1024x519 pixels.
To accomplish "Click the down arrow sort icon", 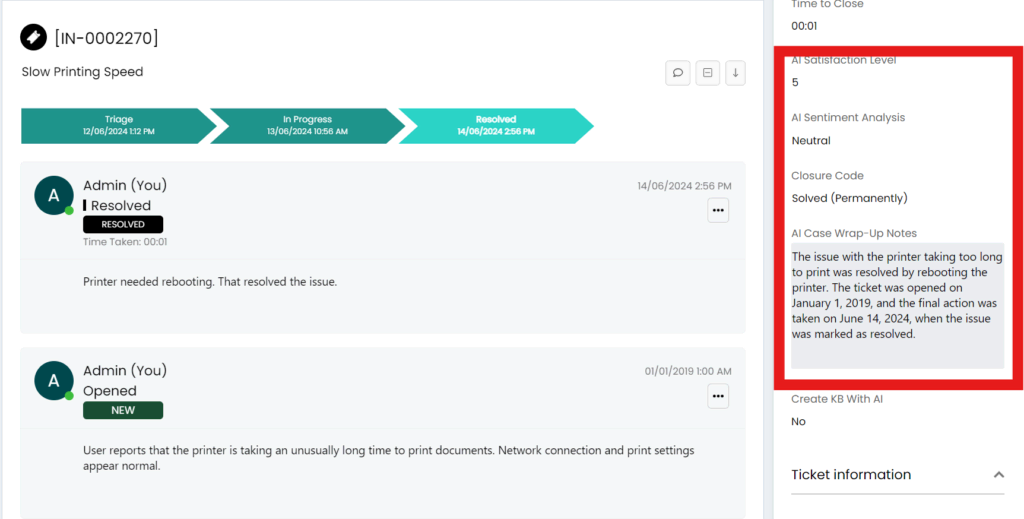I will 735,73.
